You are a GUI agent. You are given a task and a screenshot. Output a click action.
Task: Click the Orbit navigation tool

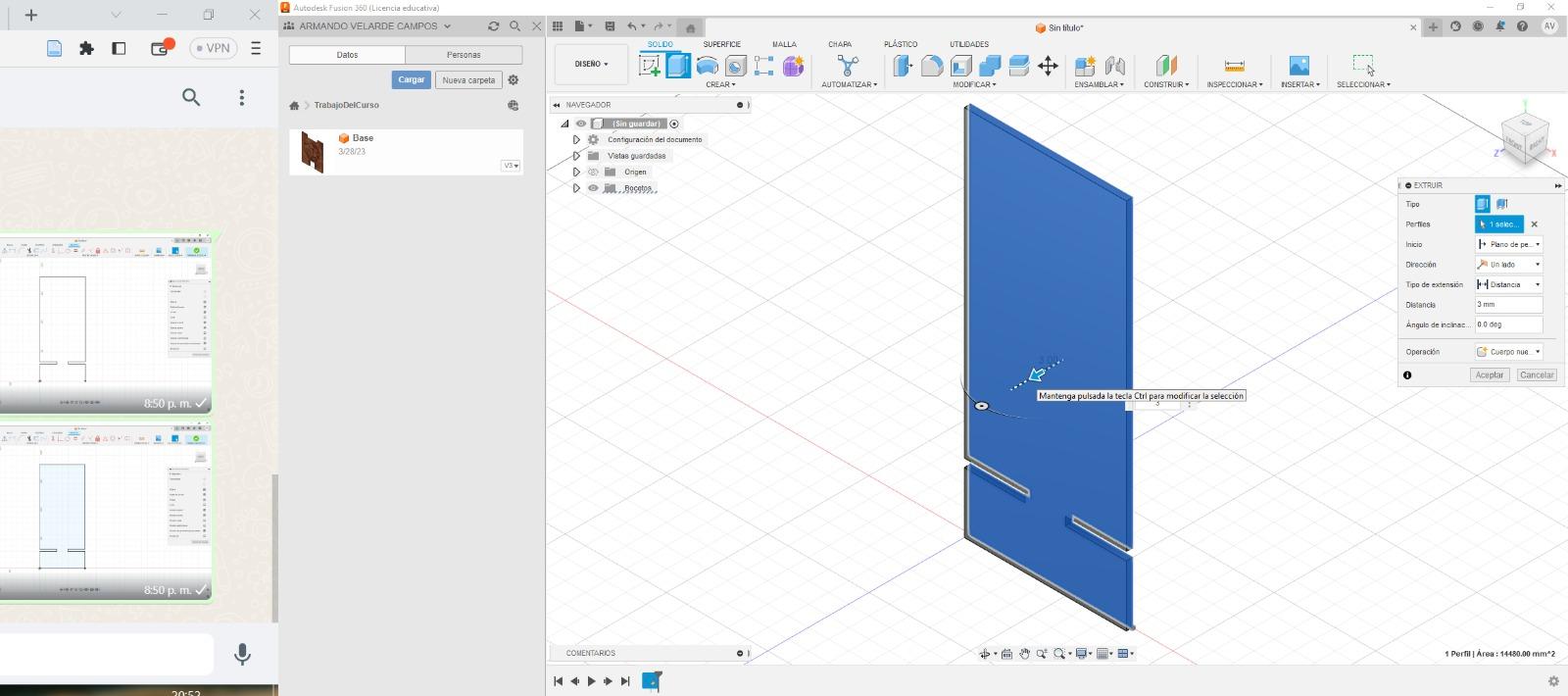pyautogui.click(x=985, y=654)
